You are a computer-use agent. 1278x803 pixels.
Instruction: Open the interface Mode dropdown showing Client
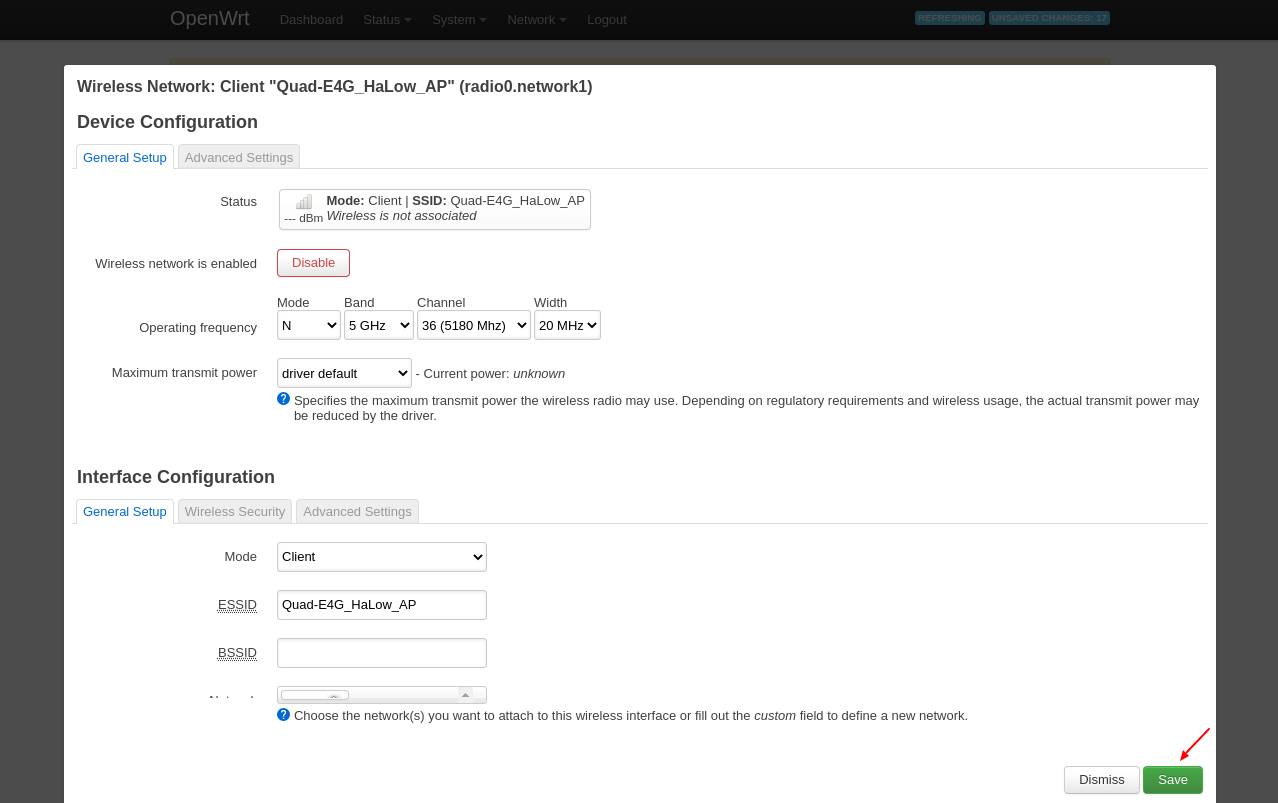[x=382, y=557]
